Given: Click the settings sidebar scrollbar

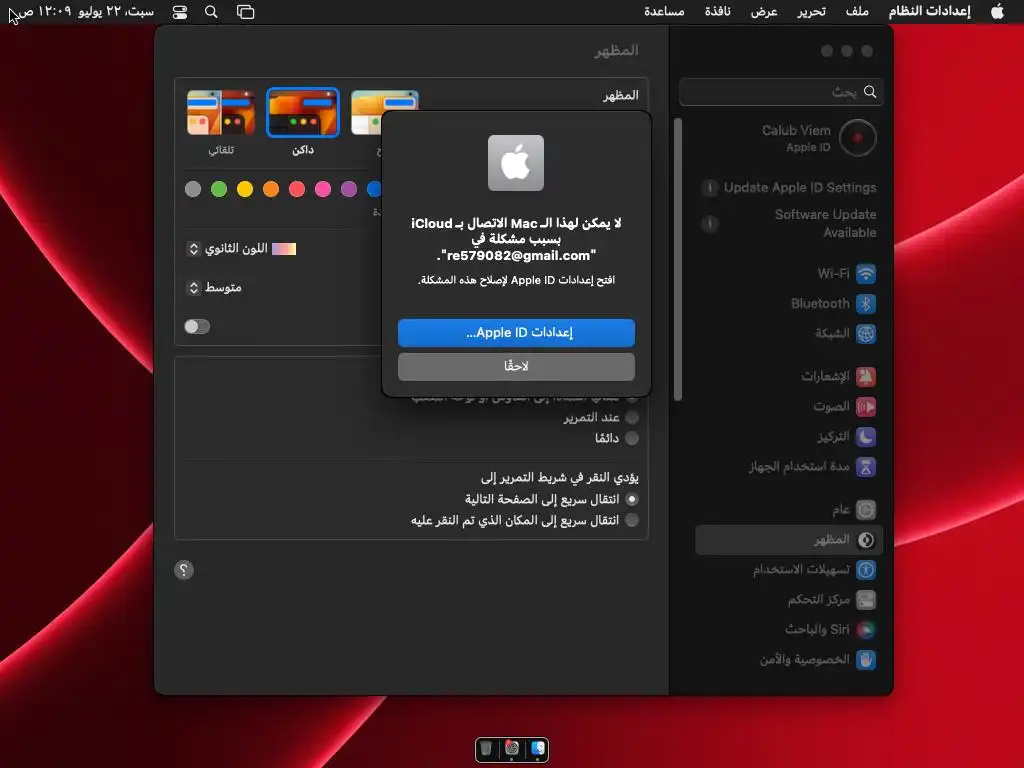Looking at the screenshot, I should pos(678,259).
